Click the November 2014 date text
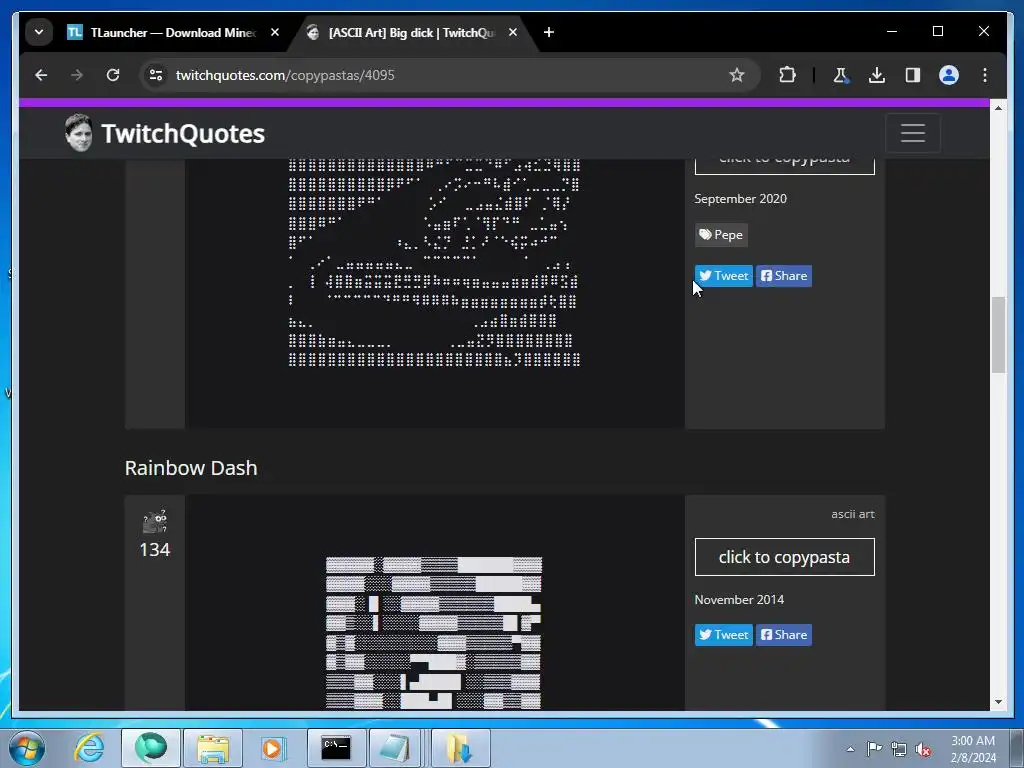Screen dimensions: 1024x768 point(739,600)
